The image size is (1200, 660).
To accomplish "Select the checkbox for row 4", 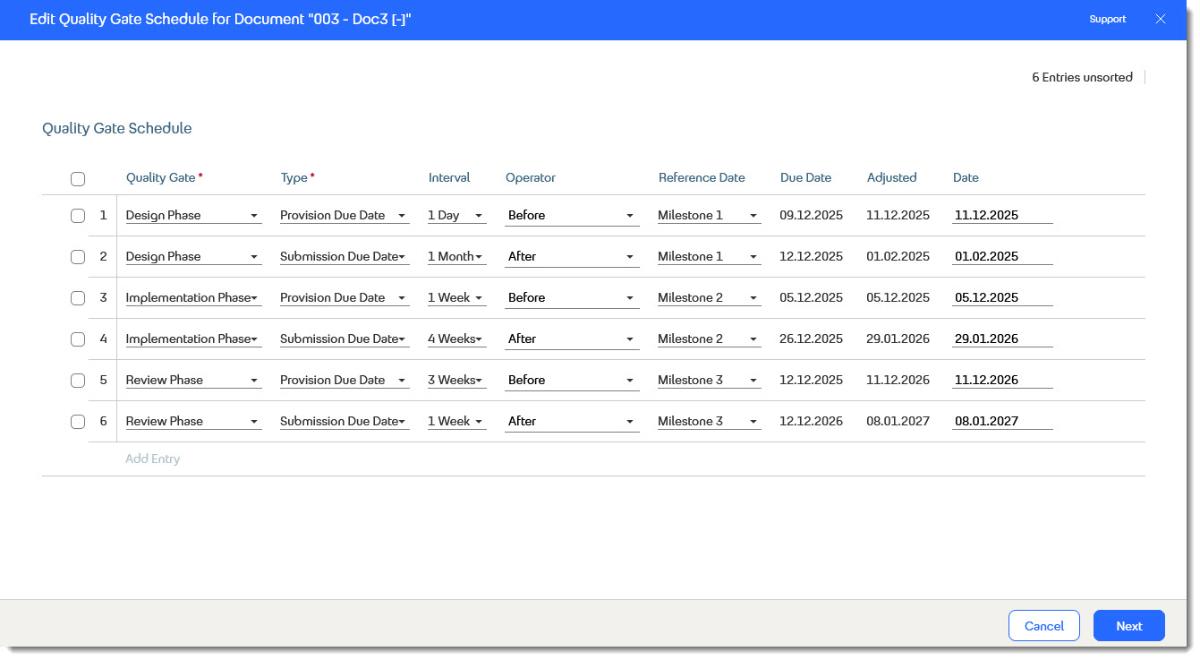I will 78,339.
